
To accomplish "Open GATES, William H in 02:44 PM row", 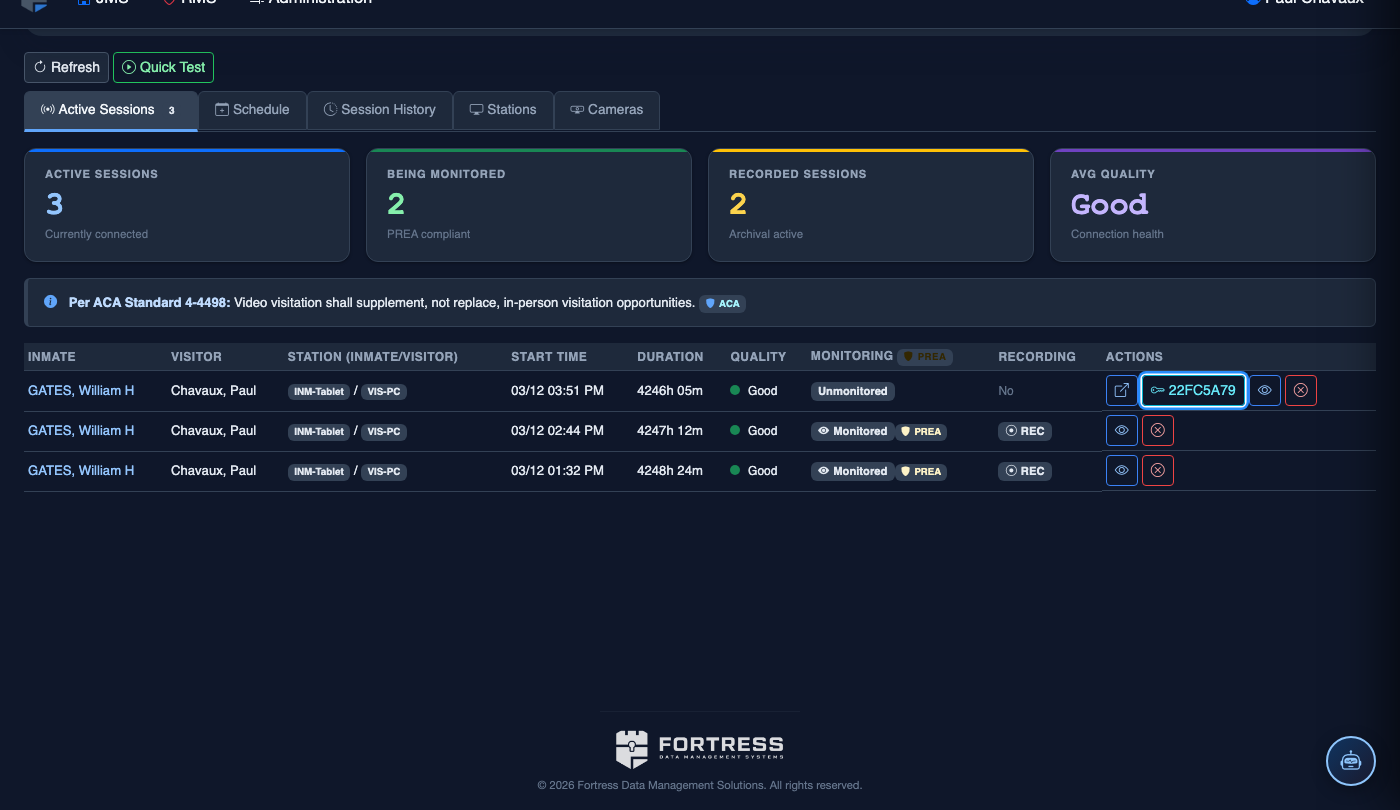I will tap(81, 430).
